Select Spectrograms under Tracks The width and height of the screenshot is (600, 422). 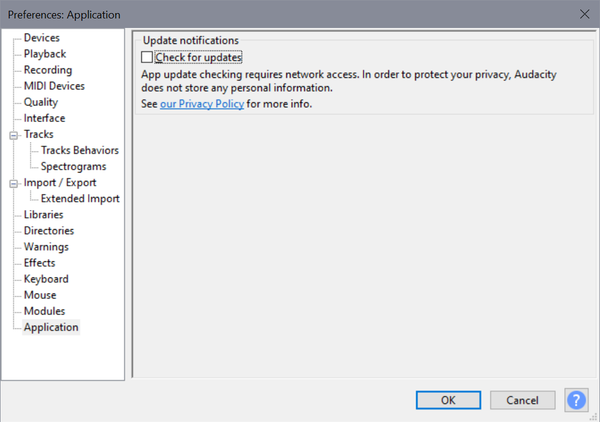[x=73, y=166]
